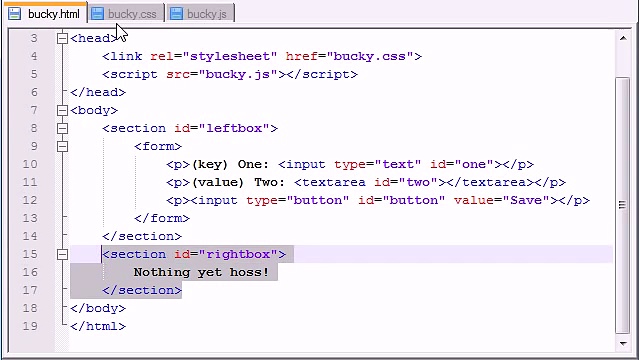Click the "rightbox" id value
640x360 pixels.
click(x=238, y=254)
